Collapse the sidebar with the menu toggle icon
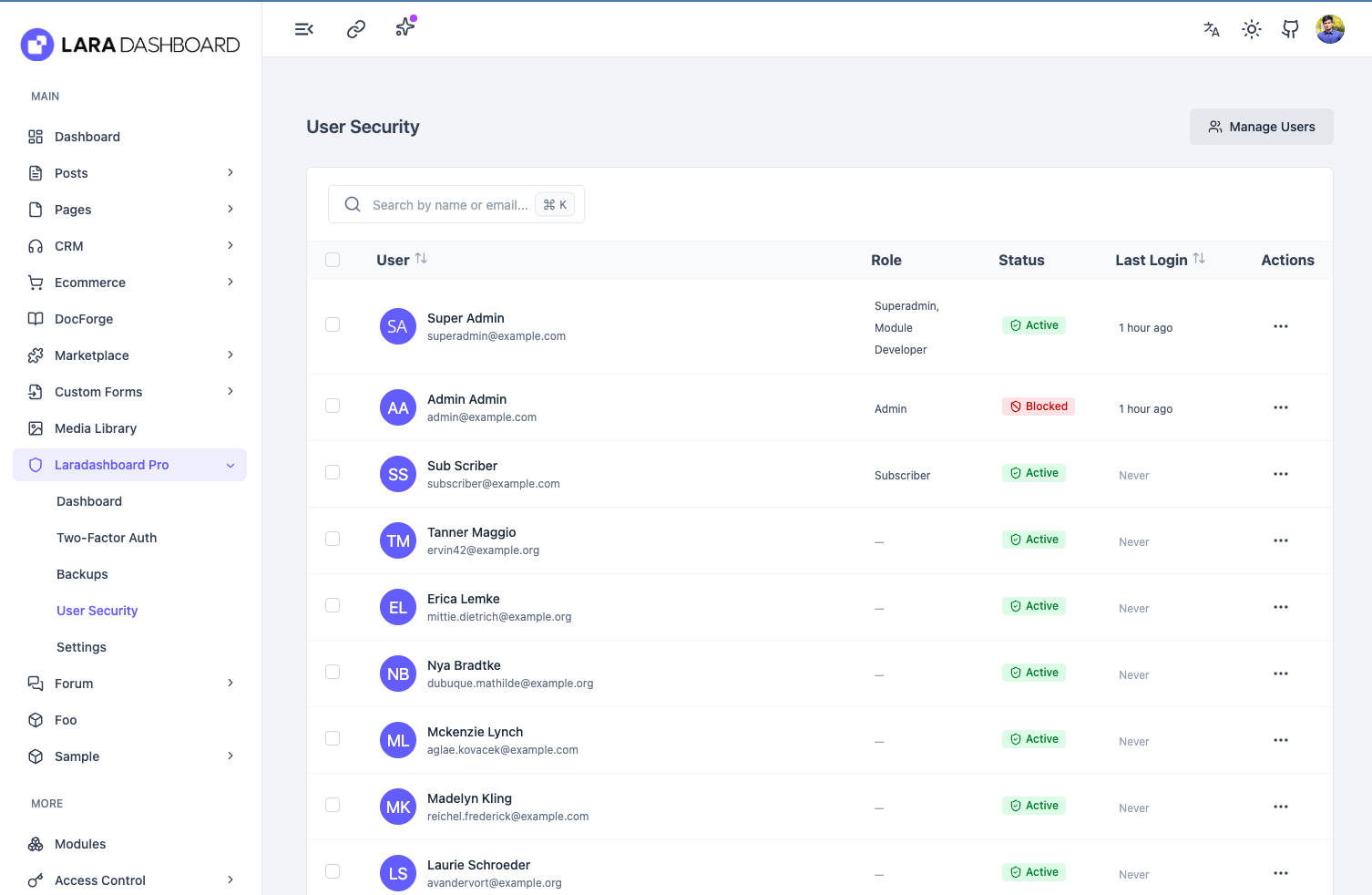This screenshot has height=895, width=1372. 304,29
